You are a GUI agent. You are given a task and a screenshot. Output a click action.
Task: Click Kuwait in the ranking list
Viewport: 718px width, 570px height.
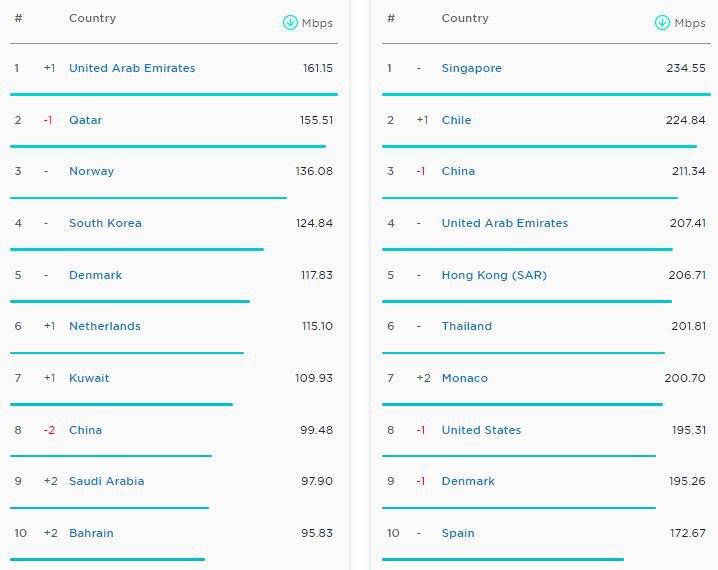click(89, 378)
